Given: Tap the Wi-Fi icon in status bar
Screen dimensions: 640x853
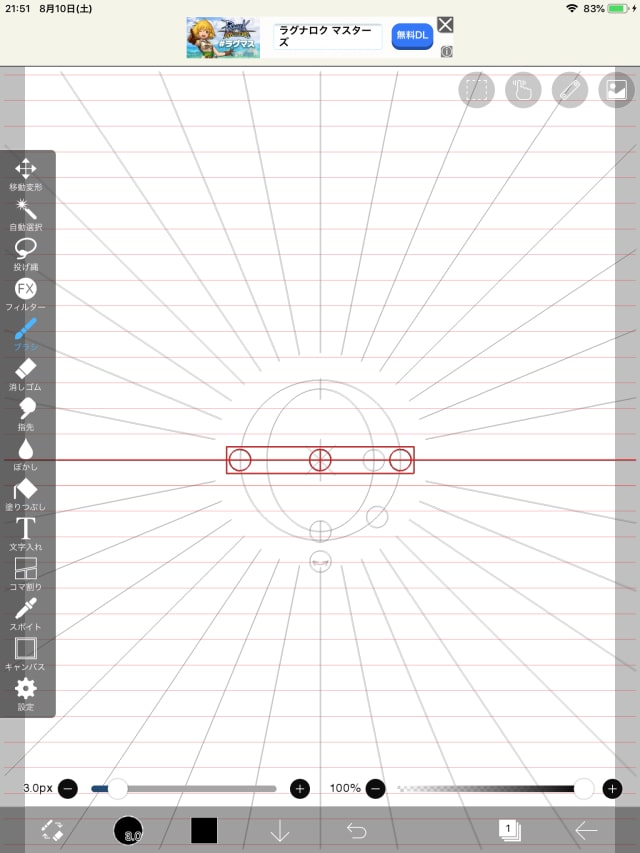Looking at the screenshot, I should (571, 9).
